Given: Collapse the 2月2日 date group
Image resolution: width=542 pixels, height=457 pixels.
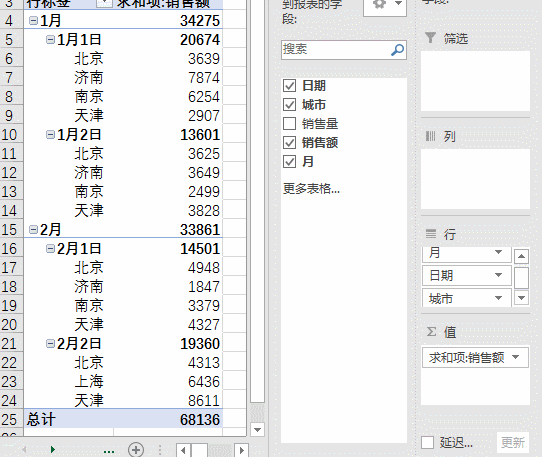Looking at the screenshot, I should (50, 344).
